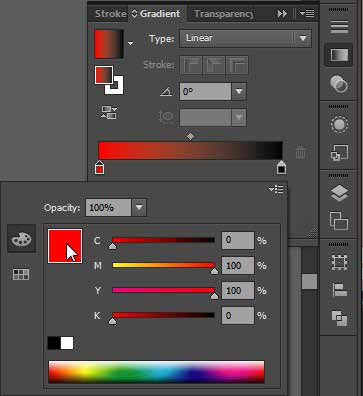Open the Gradient panel flyout menu

[307, 13]
